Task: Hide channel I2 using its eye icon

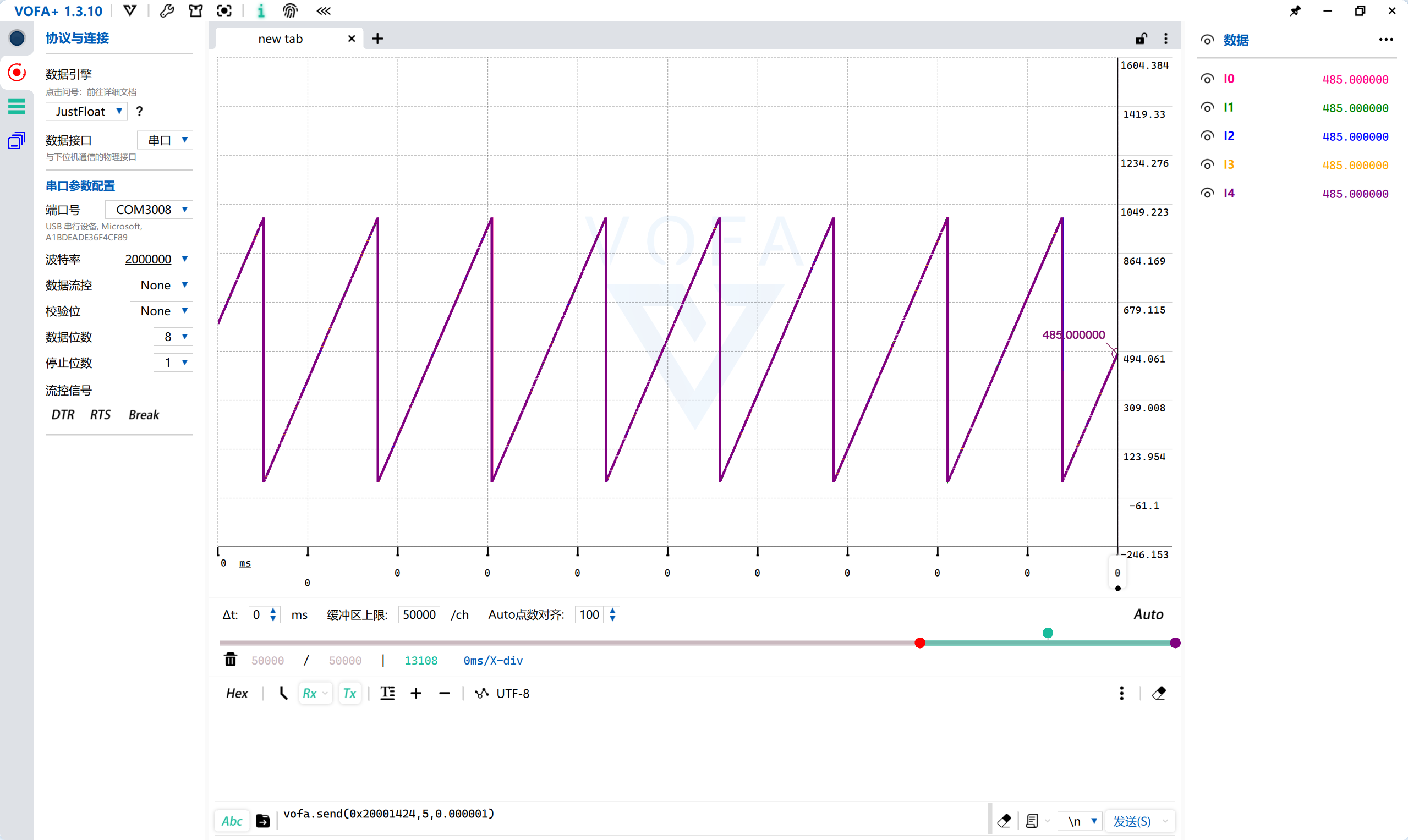Action: pyautogui.click(x=1207, y=136)
